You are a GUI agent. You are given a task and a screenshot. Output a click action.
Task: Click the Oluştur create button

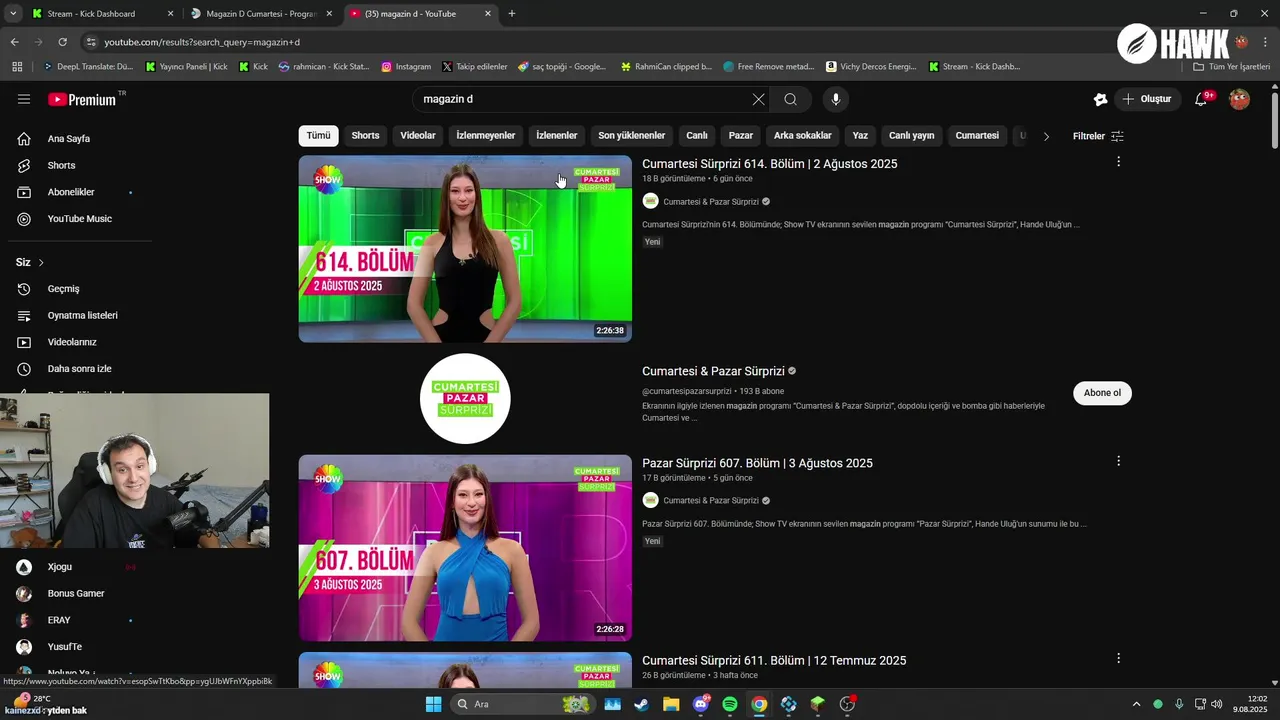pyautogui.click(x=1147, y=99)
